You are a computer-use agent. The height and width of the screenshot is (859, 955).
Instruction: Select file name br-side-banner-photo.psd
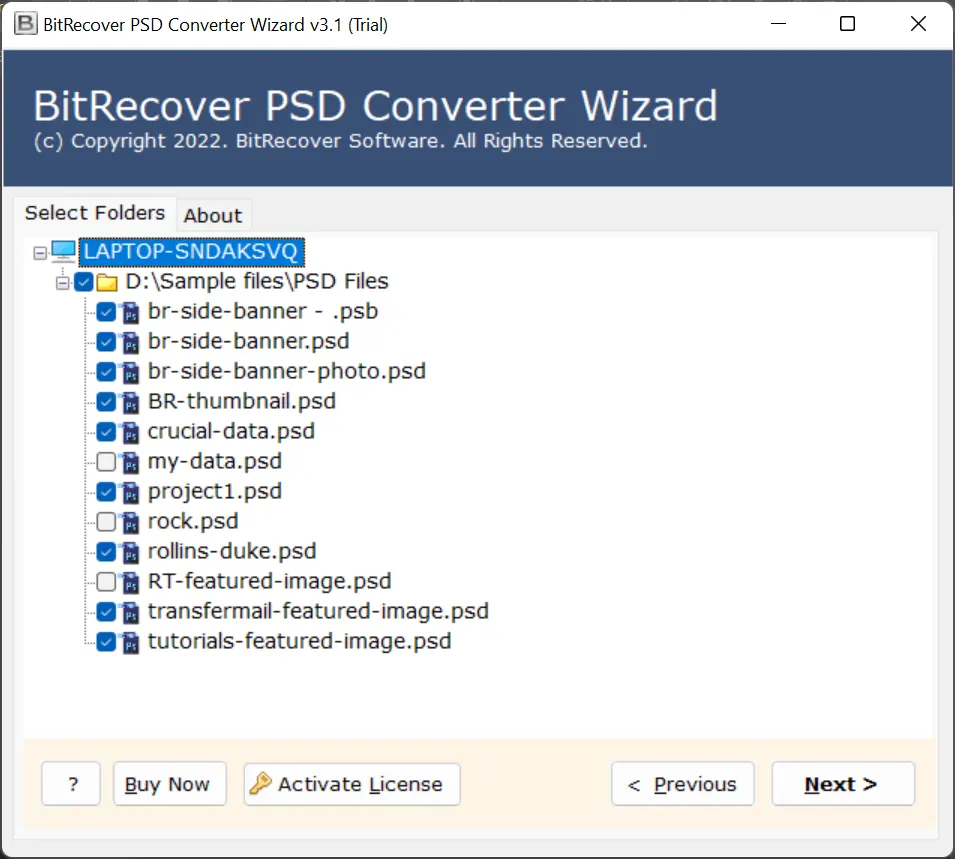coord(287,371)
